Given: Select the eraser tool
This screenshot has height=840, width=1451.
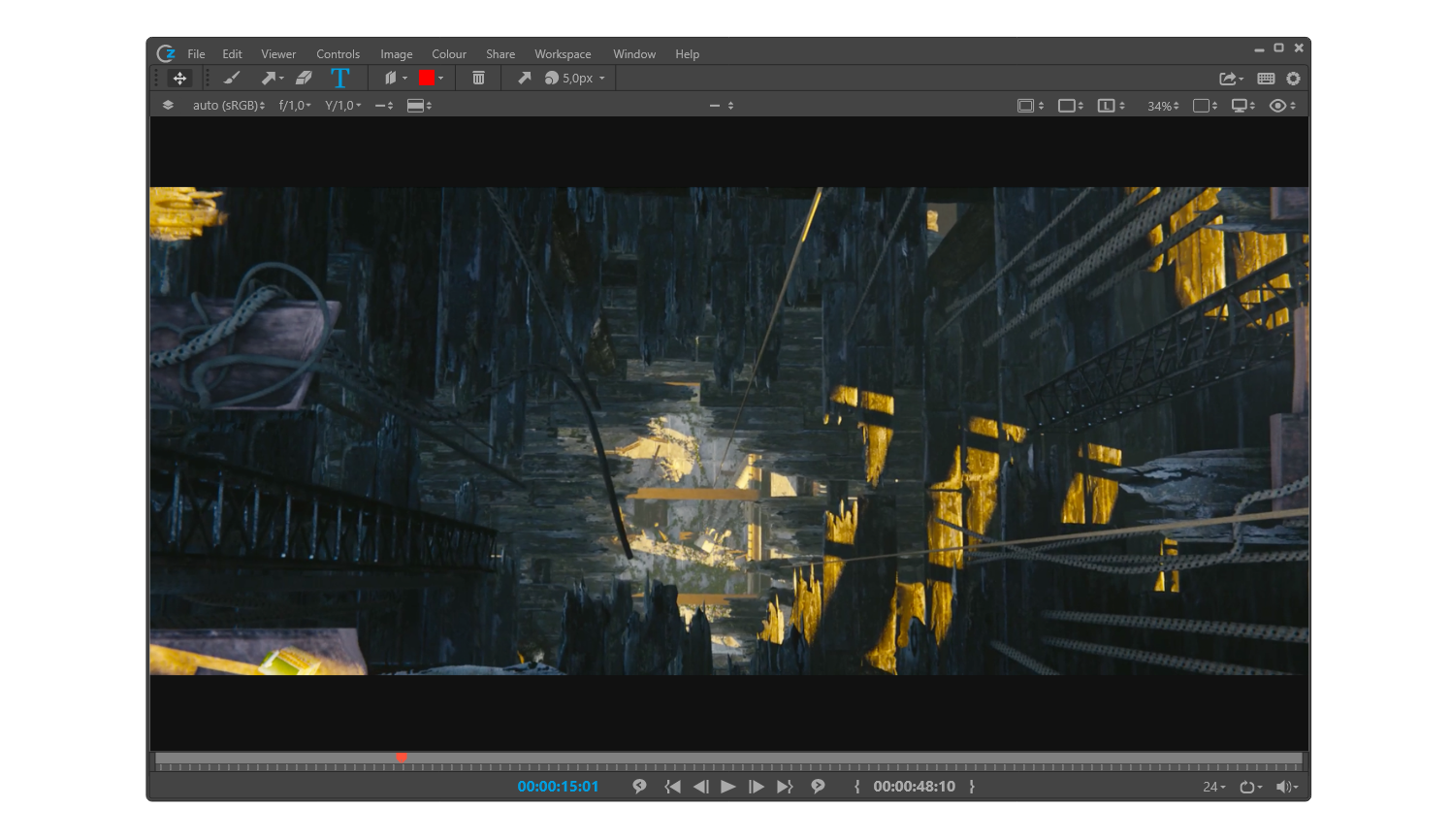Looking at the screenshot, I should click(x=304, y=79).
